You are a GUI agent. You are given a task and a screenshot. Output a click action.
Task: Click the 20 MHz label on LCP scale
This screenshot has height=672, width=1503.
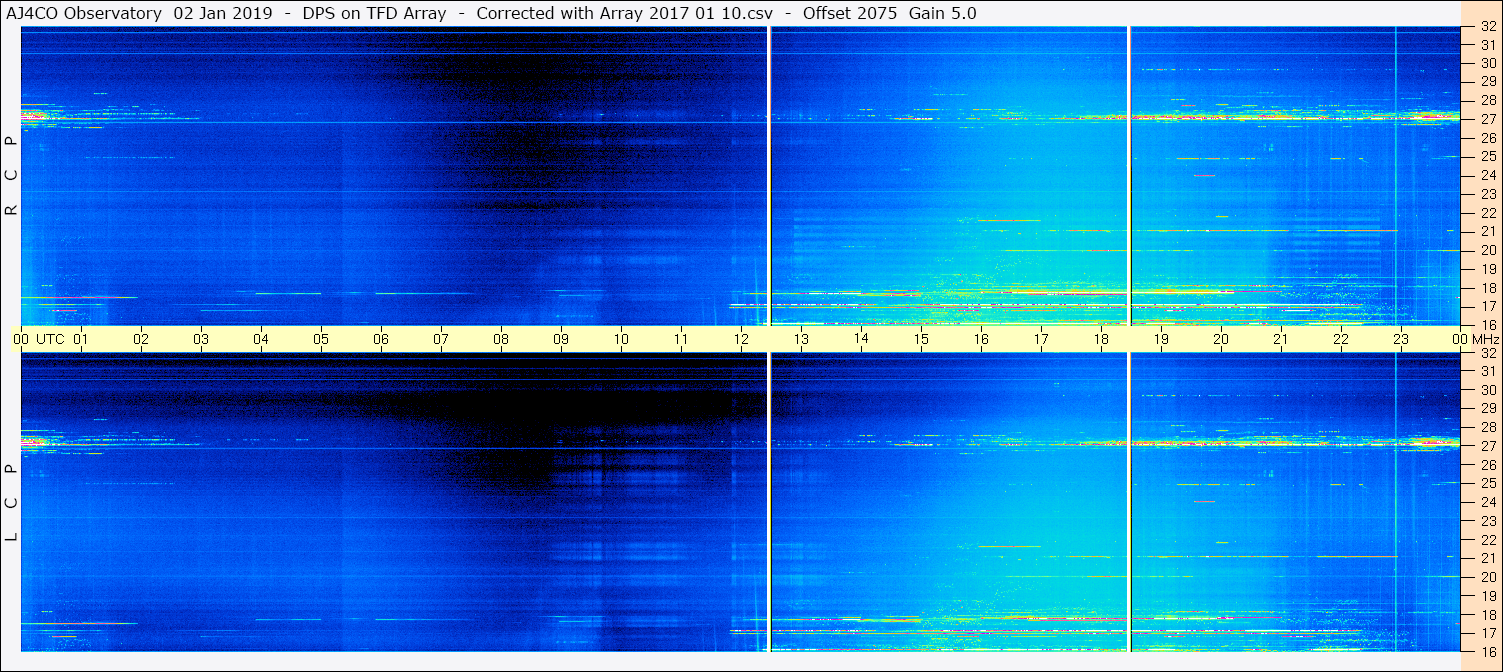pyautogui.click(x=1487, y=577)
